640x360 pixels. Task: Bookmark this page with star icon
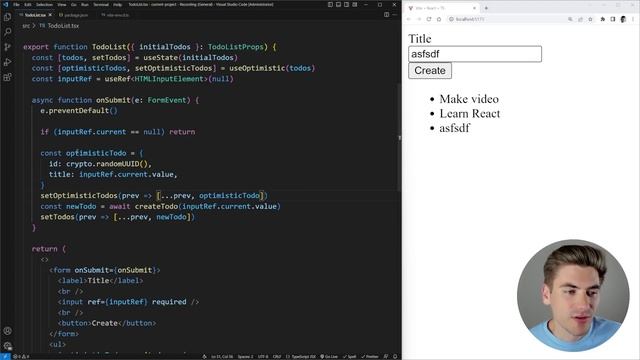[590, 19]
